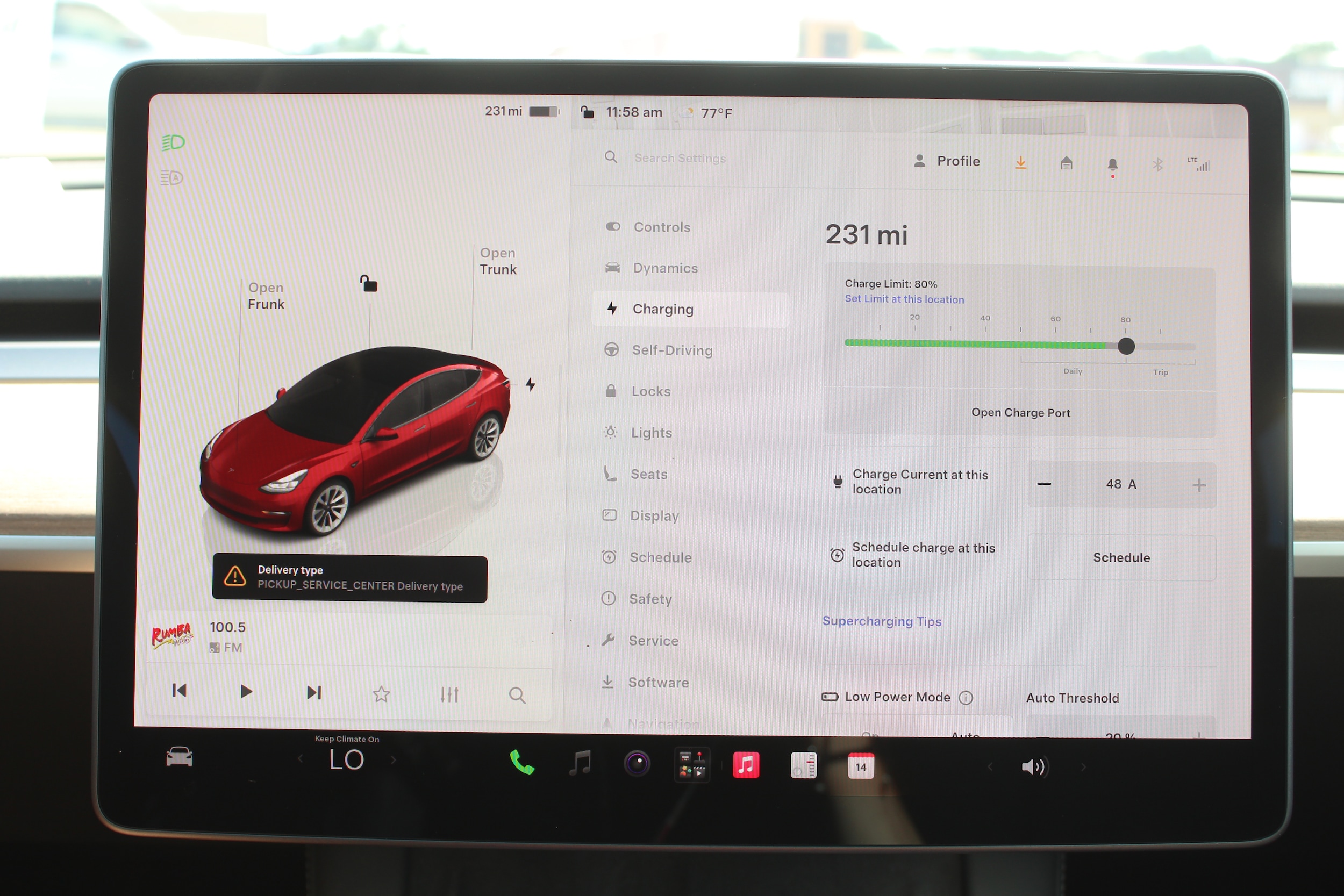The image size is (1344, 896).
Task: Tap Open Trunk label
Action: (498, 261)
